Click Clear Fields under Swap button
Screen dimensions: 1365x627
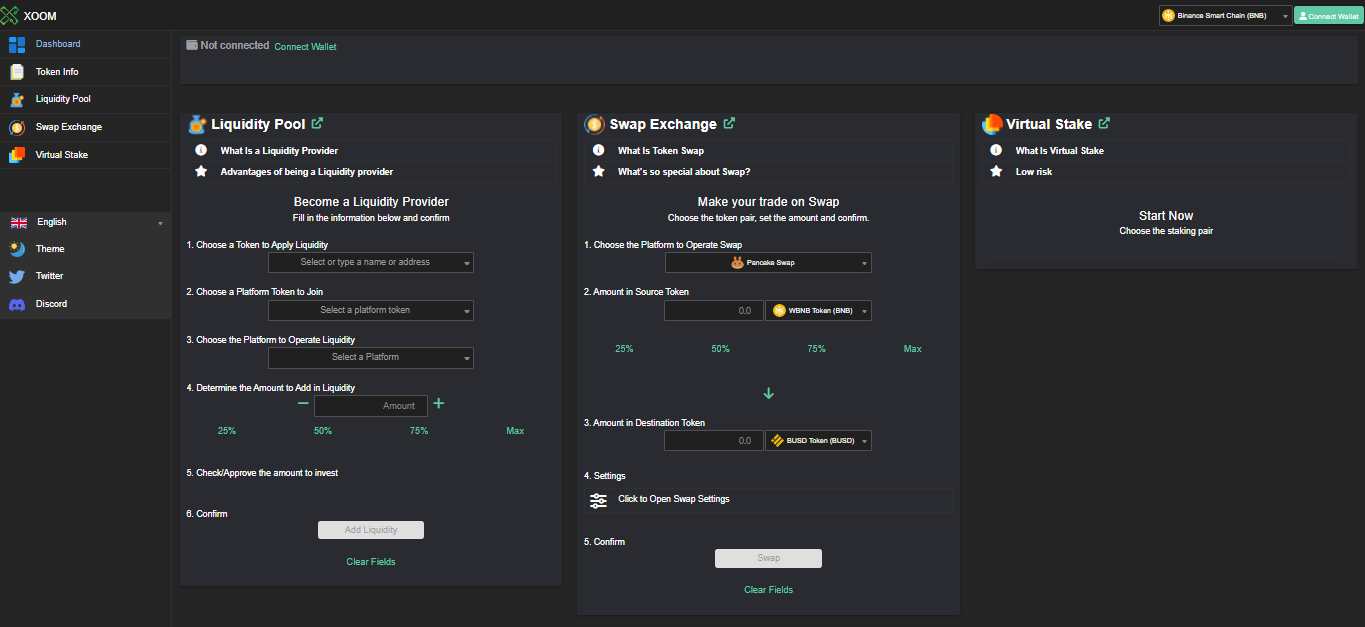768,590
